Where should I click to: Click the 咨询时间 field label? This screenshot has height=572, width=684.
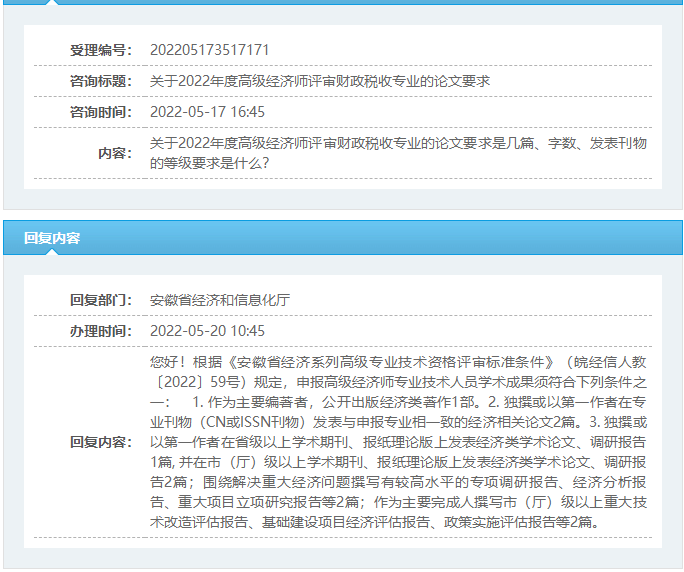[x=100, y=112]
